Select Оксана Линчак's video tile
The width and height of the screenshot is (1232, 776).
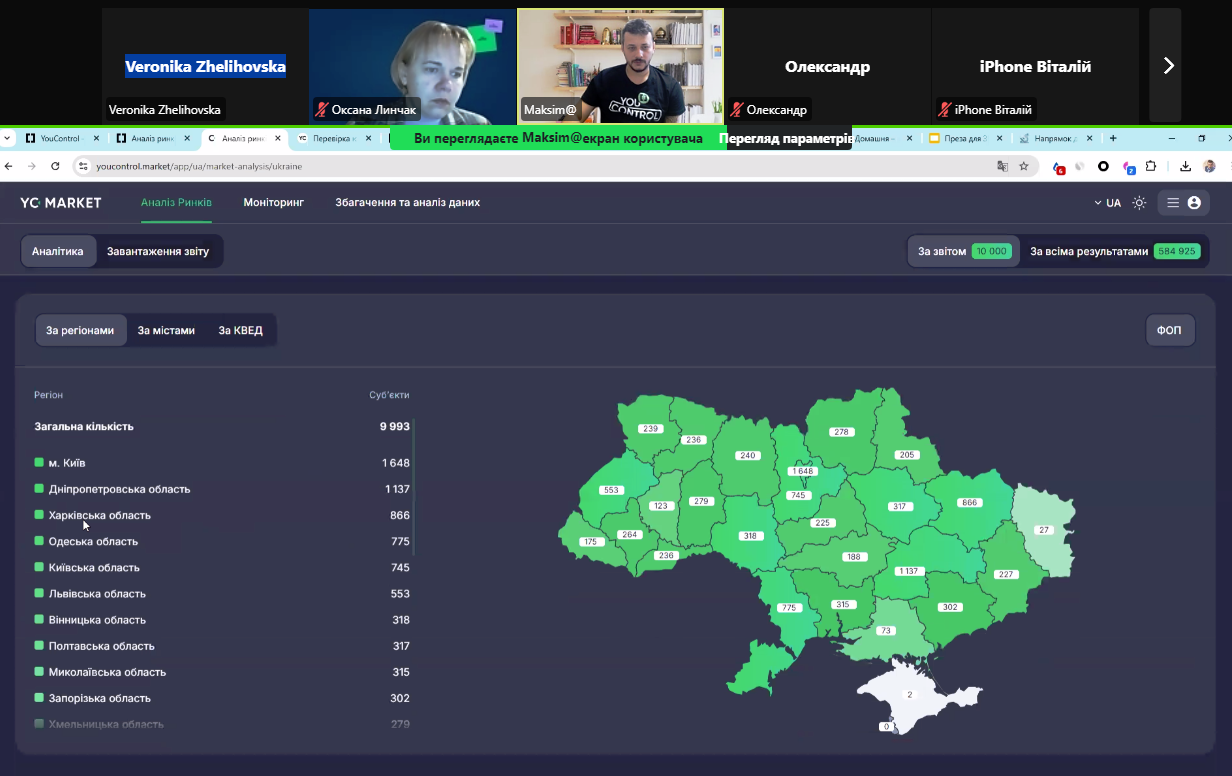pos(412,66)
